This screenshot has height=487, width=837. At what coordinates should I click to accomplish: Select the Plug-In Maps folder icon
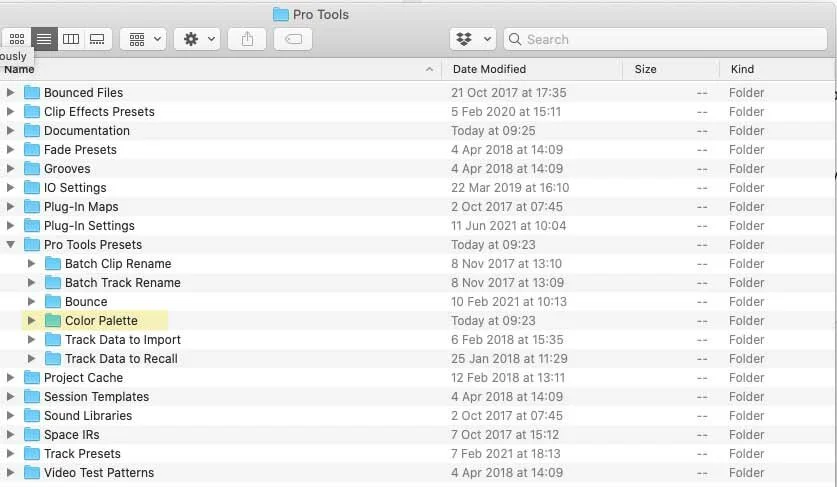click(x=32, y=206)
